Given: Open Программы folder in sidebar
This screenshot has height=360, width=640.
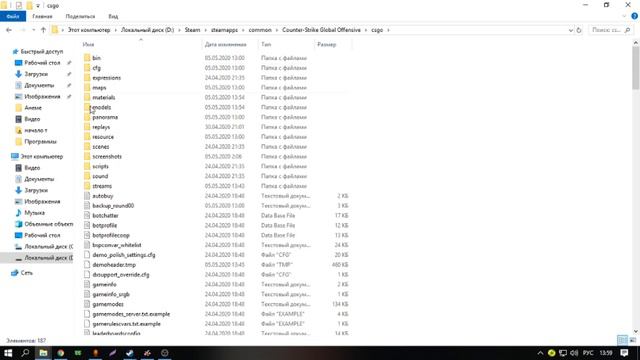Looking at the screenshot, I should tap(40, 141).
